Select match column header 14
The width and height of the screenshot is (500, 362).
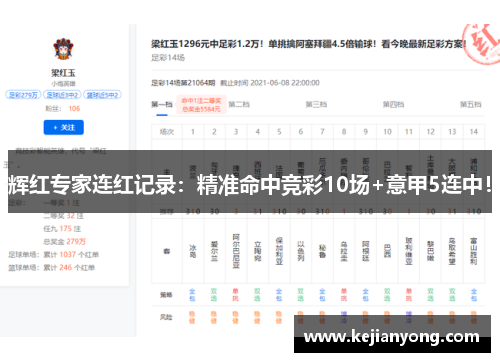pyautogui.click(x=474, y=132)
